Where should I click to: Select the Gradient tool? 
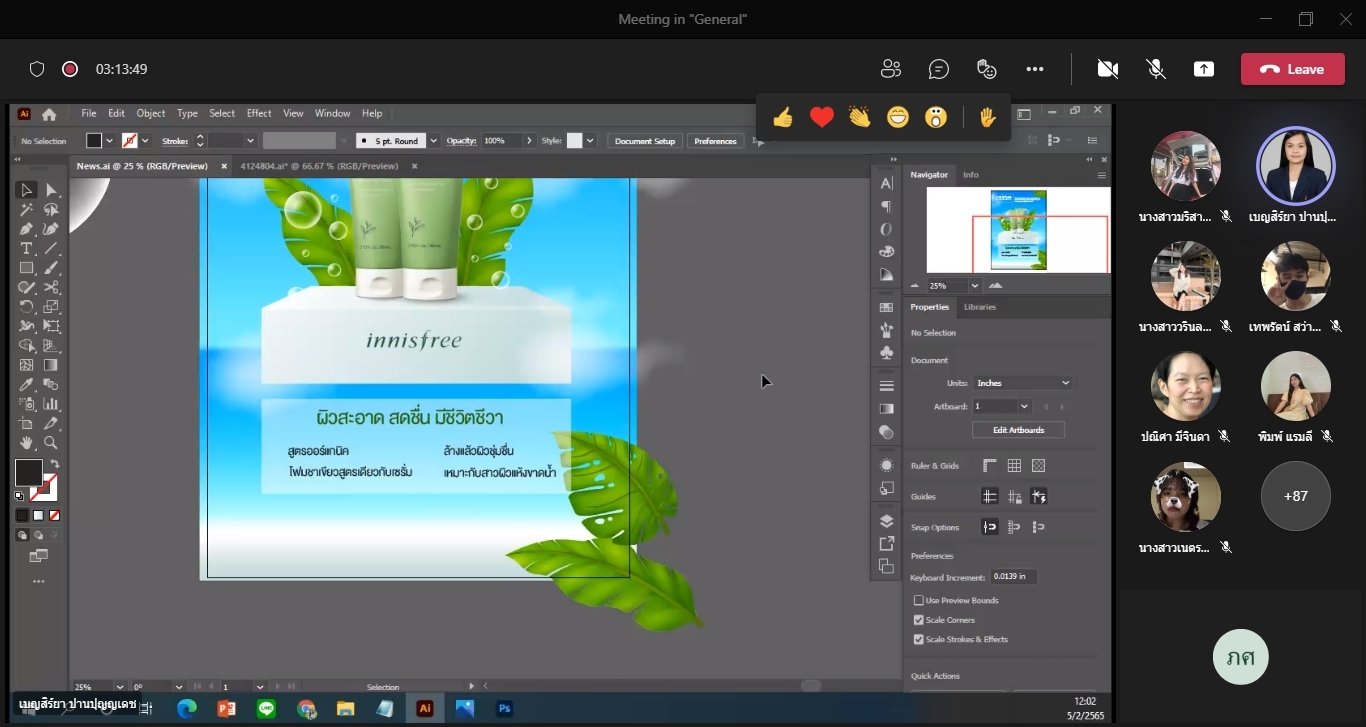coord(51,365)
